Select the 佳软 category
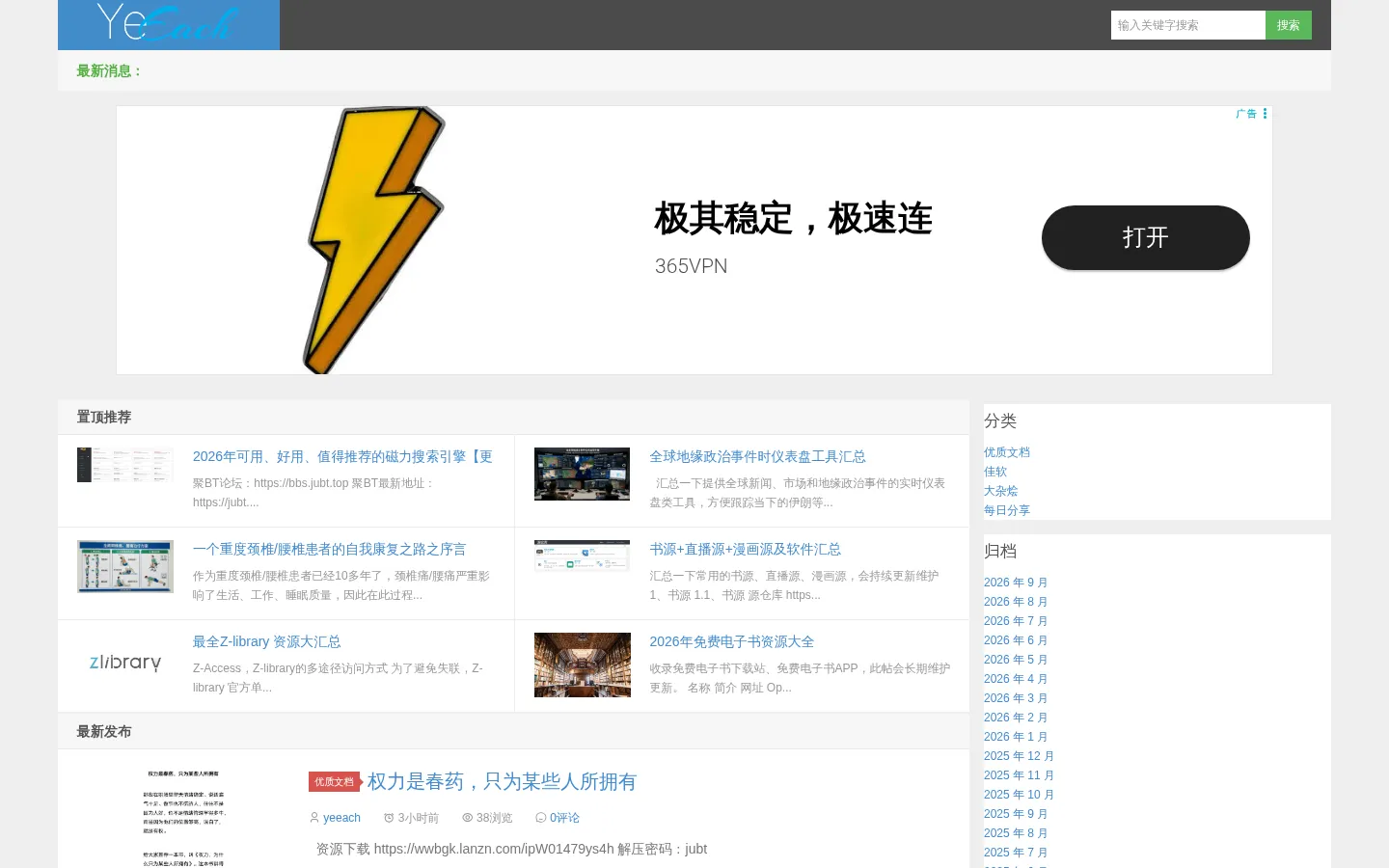Screen dimensions: 1389x868 (995, 472)
